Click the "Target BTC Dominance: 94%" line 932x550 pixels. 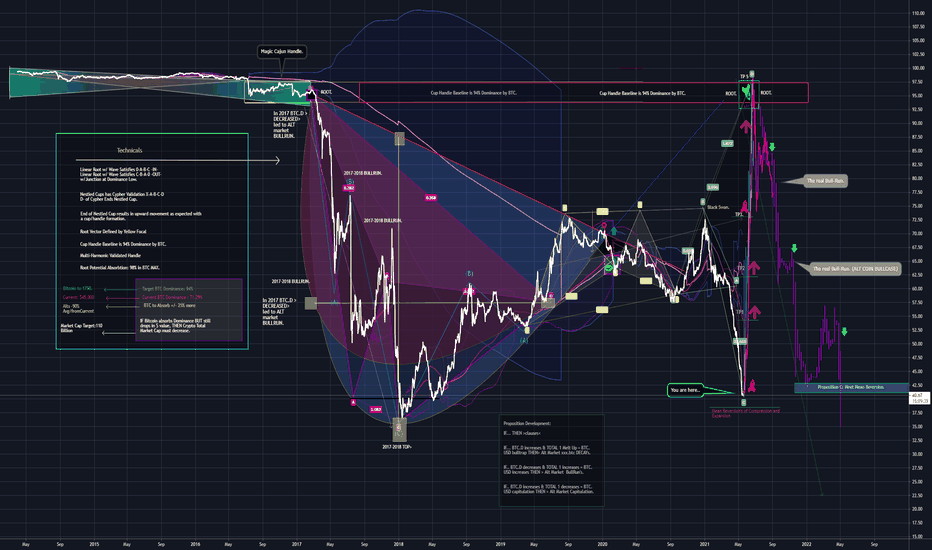click(168, 289)
